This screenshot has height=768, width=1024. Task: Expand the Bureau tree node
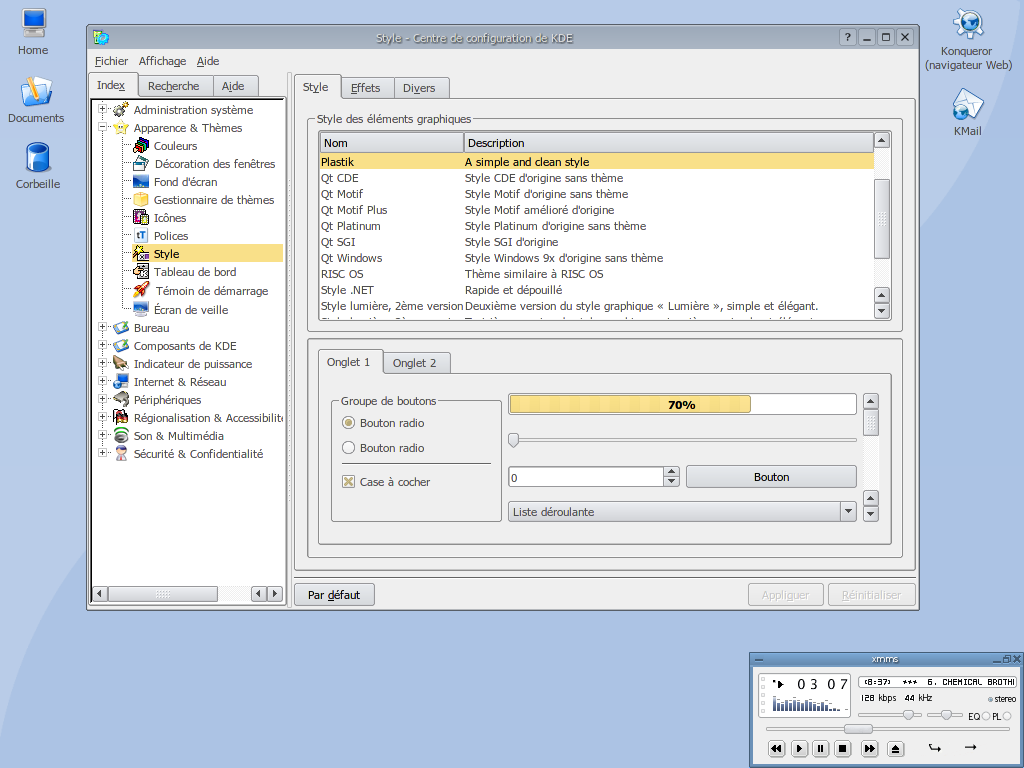[102, 327]
